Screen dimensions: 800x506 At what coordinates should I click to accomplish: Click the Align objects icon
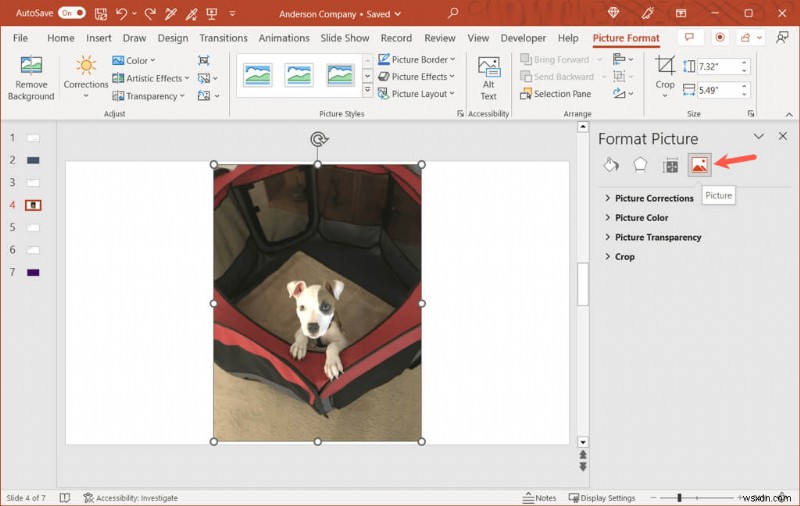pyautogui.click(x=622, y=60)
